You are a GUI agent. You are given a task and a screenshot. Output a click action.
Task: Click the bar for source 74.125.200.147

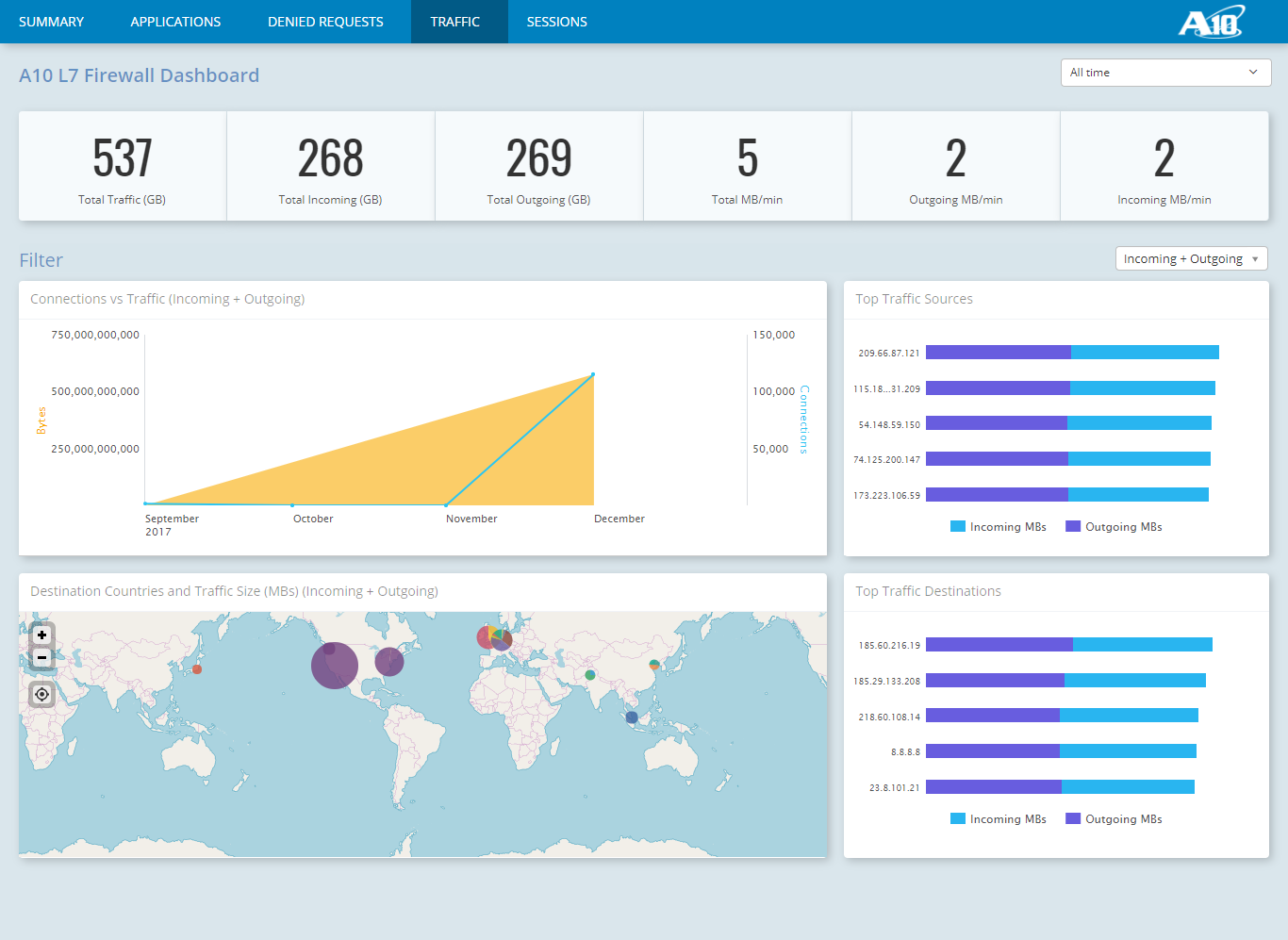(x=1068, y=459)
